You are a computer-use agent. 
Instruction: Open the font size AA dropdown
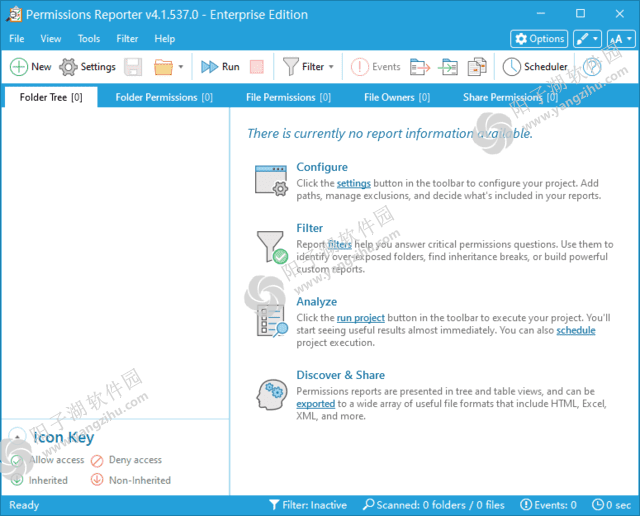point(621,39)
